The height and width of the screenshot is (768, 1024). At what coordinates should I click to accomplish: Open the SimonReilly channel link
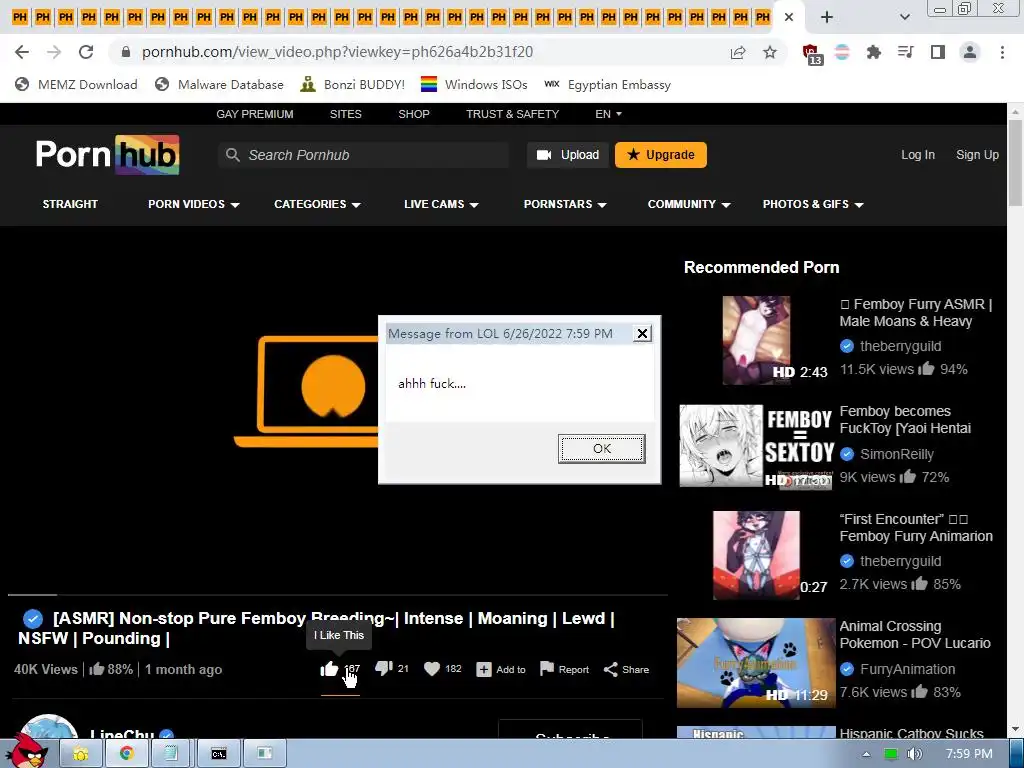click(x=897, y=454)
